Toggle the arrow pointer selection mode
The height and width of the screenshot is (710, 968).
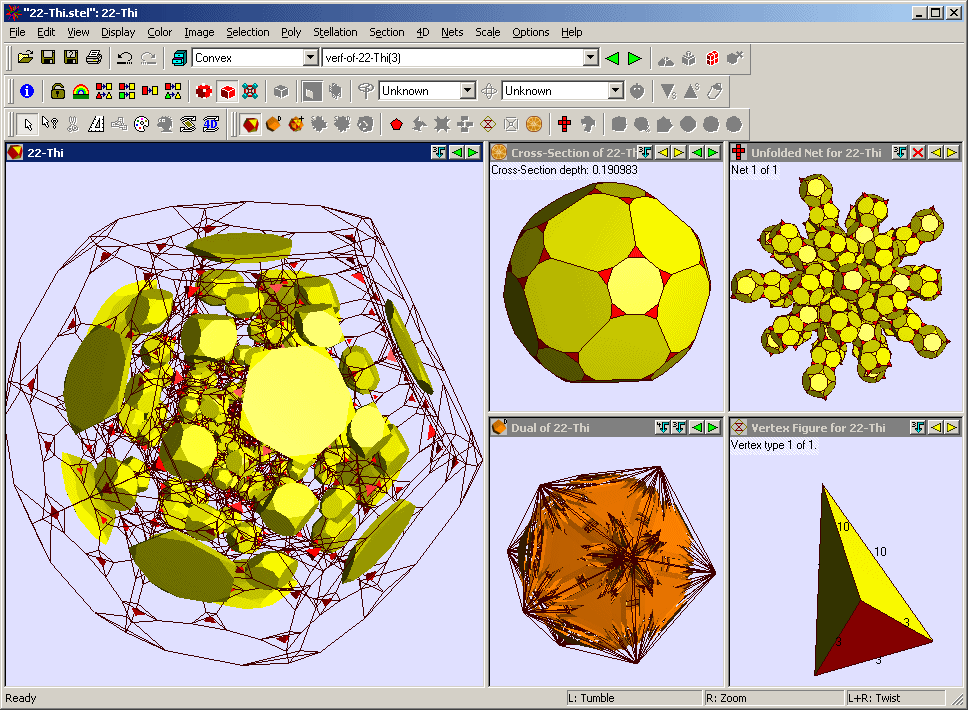[27, 124]
